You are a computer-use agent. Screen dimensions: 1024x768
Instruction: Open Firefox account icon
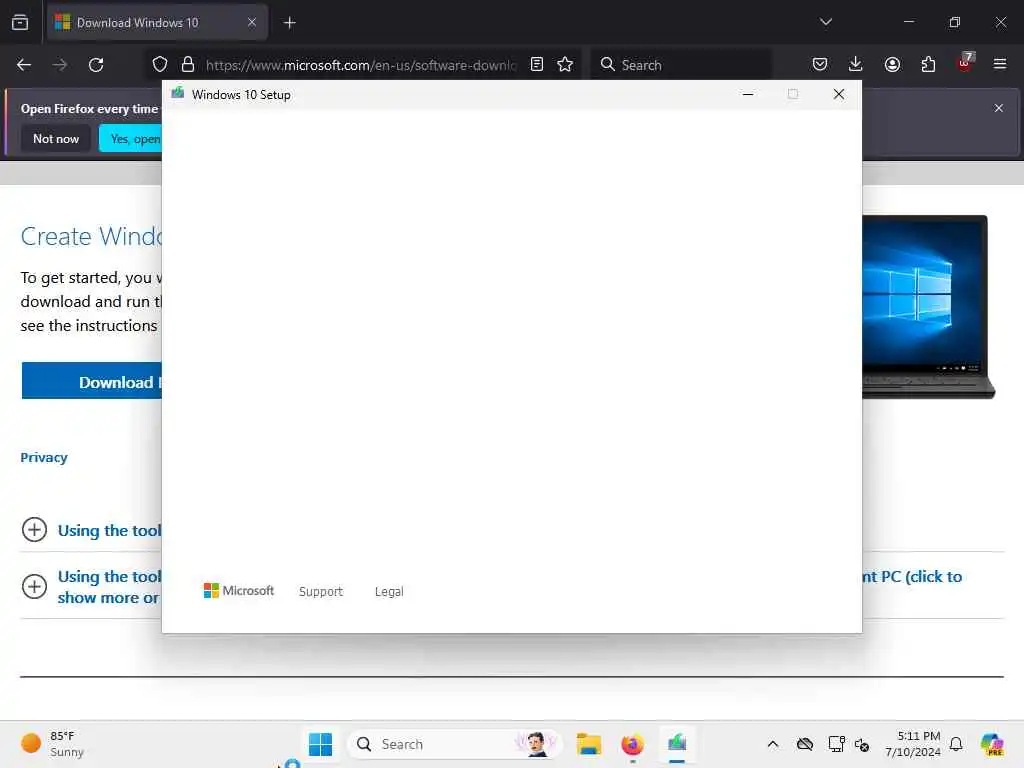pyautogui.click(x=892, y=65)
